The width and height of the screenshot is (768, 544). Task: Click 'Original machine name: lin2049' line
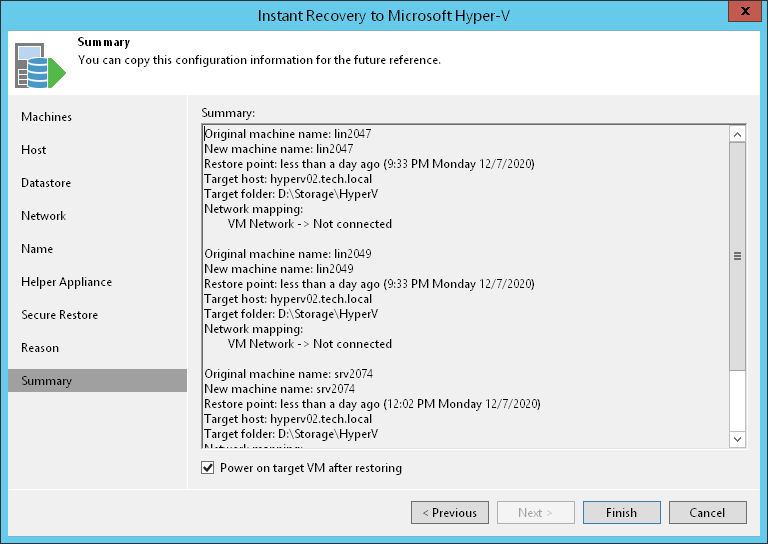pos(288,254)
